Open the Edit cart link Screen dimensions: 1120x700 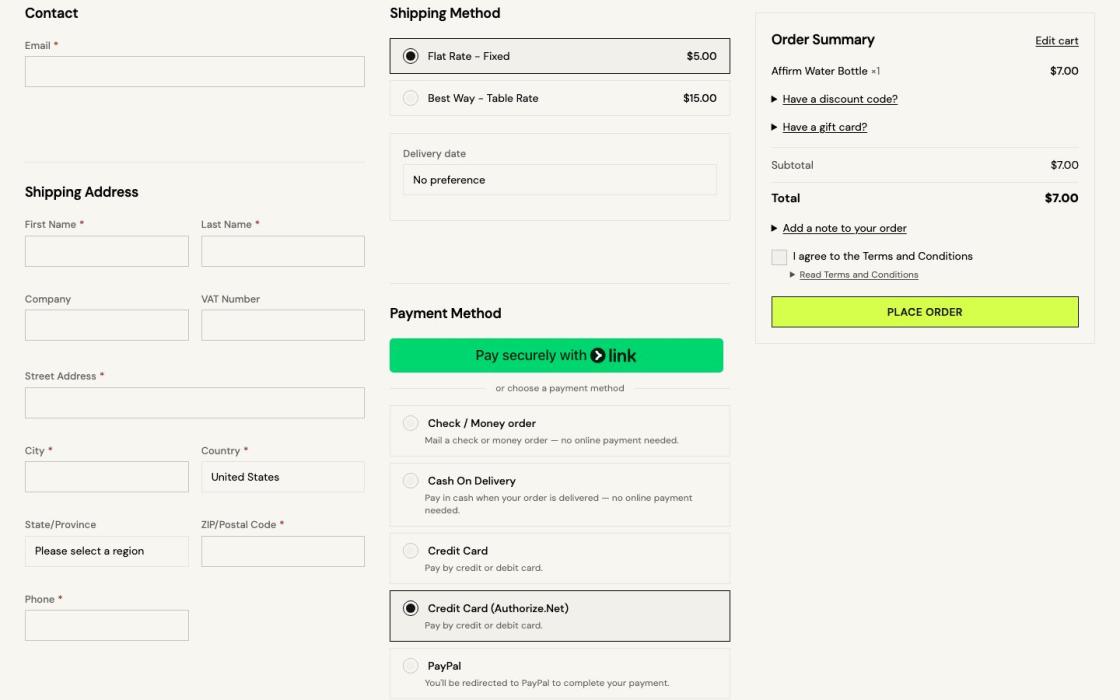tap(1057, 41)
